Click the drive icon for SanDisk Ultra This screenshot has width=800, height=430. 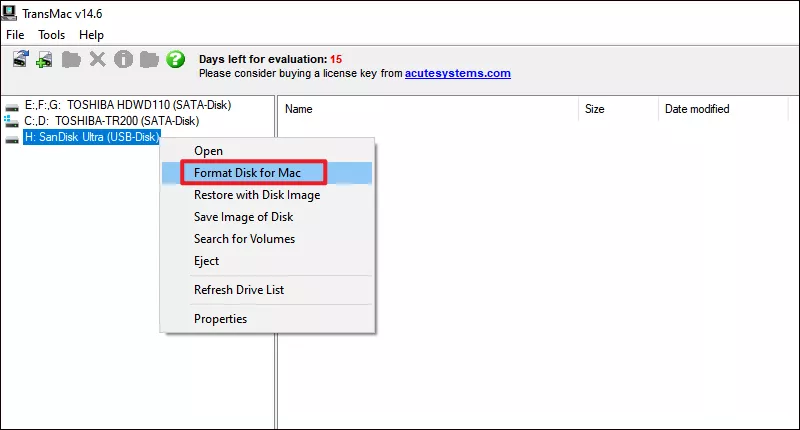pos(12,139)
